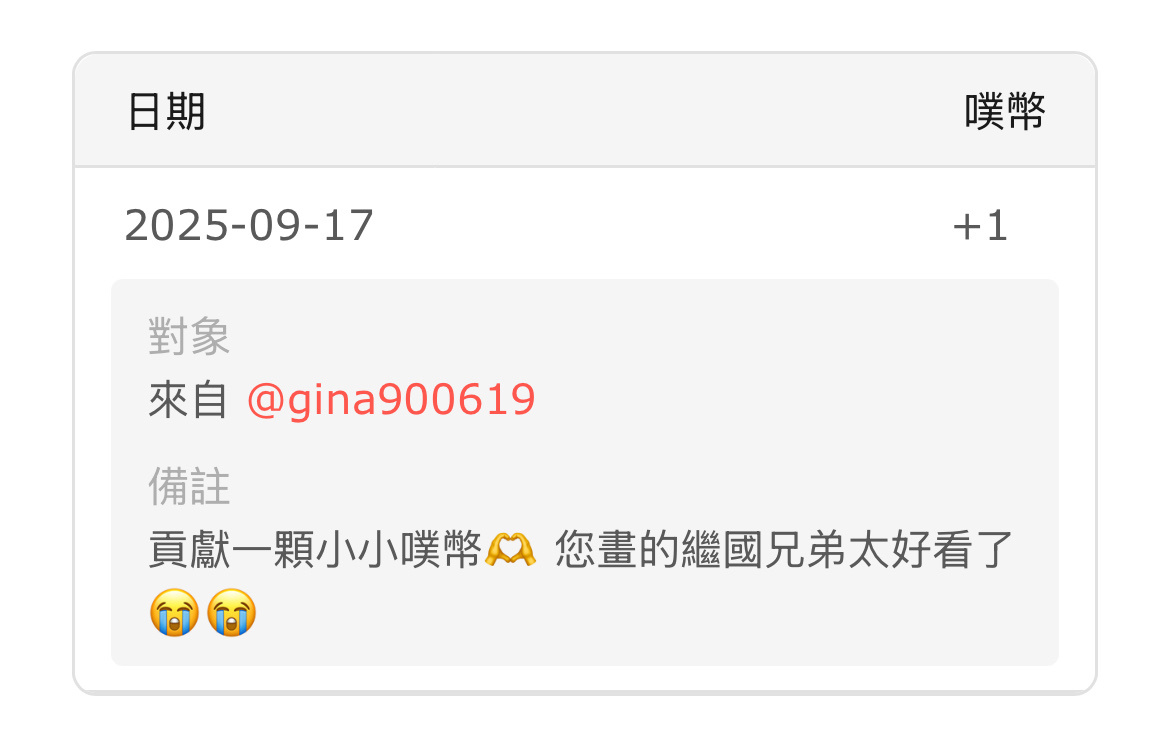Click the 太好看了 phrase in the note

(930, 550)
